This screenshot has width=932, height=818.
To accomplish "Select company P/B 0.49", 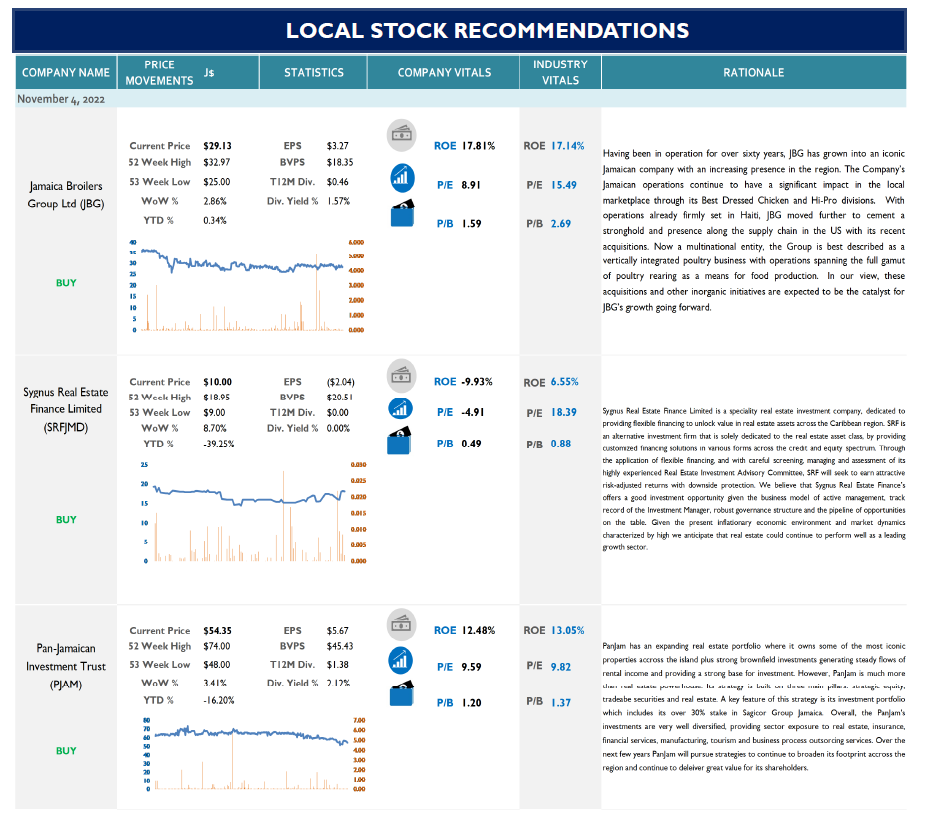I will (x=471, y=443).
